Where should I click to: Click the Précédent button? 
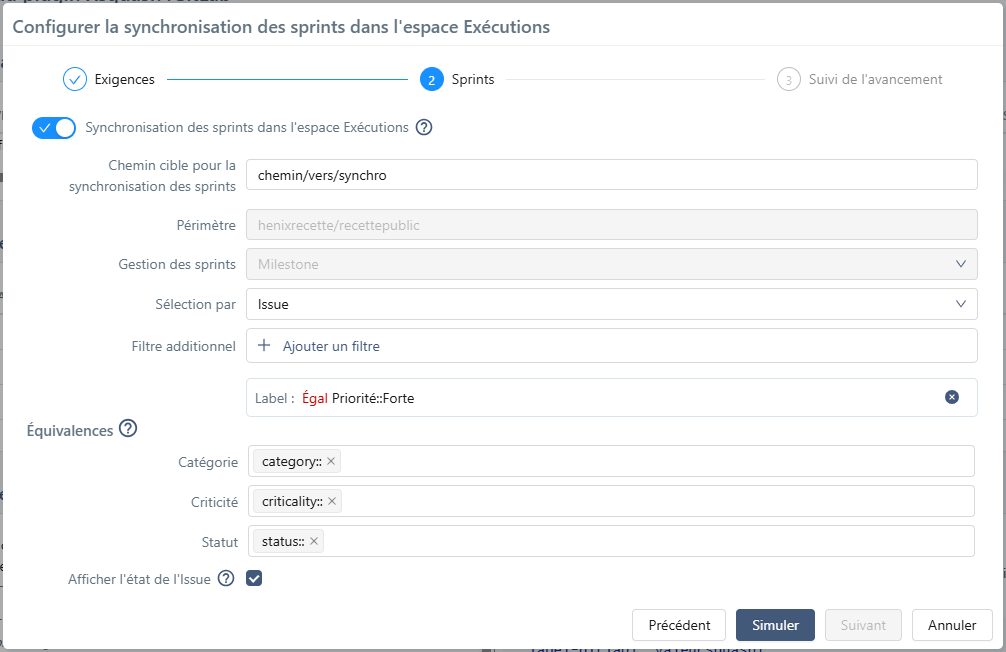point(679,625)
